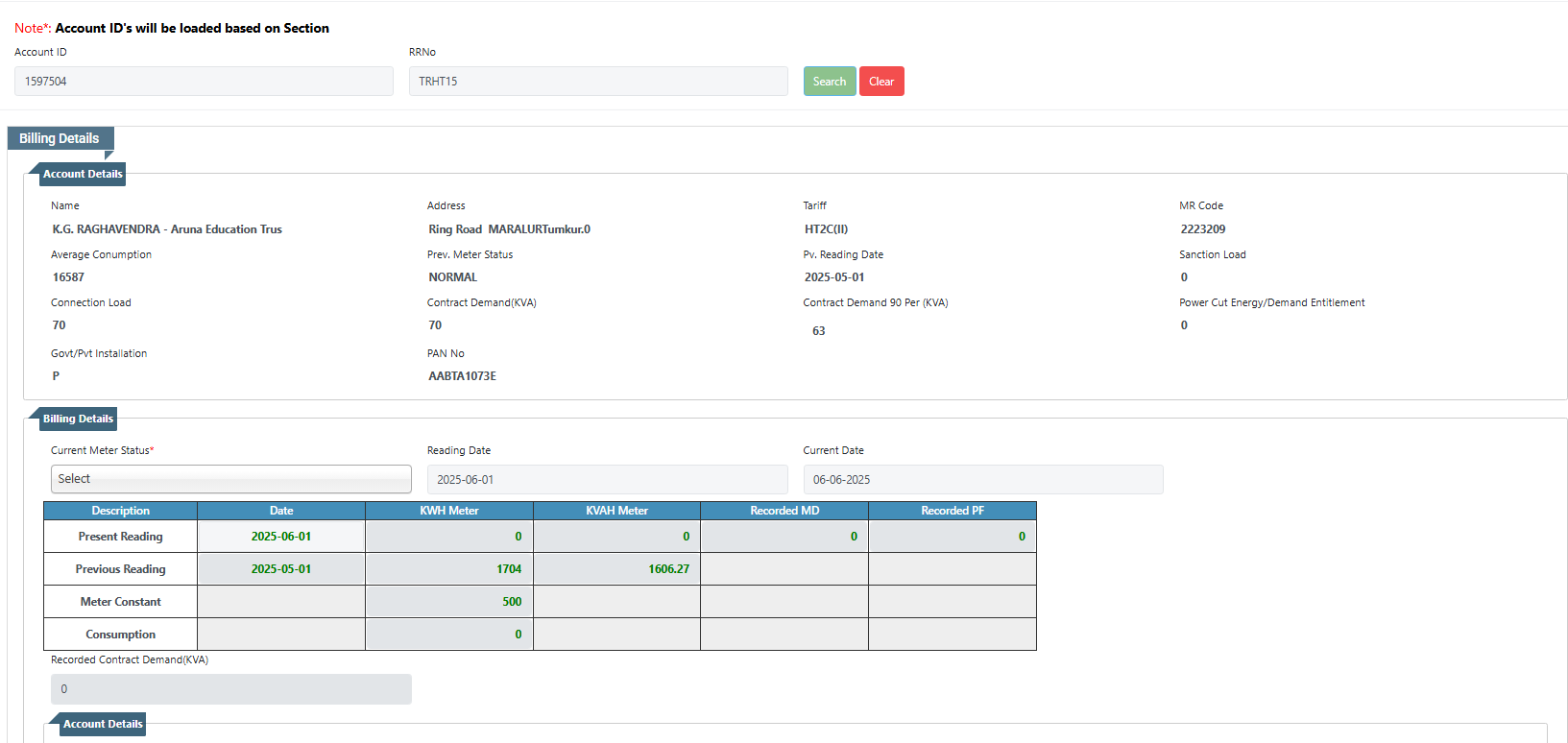Viewport: 1568px width, 743px height.
Task: Click the Sanction Load value 0
Action: [x=1184, y=277]
